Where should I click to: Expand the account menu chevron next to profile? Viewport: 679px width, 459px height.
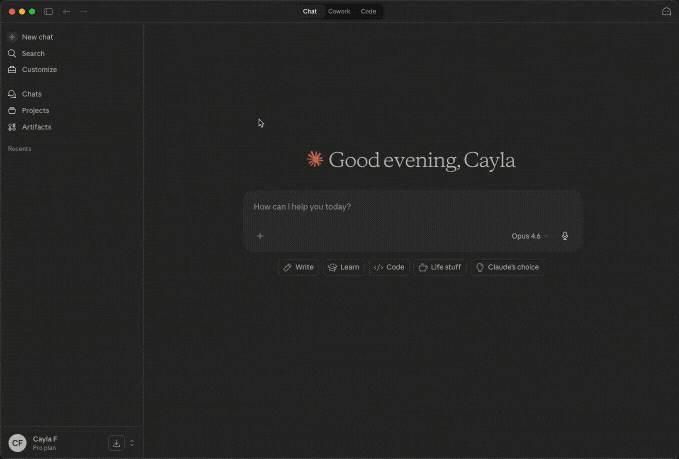click(132, 443)
